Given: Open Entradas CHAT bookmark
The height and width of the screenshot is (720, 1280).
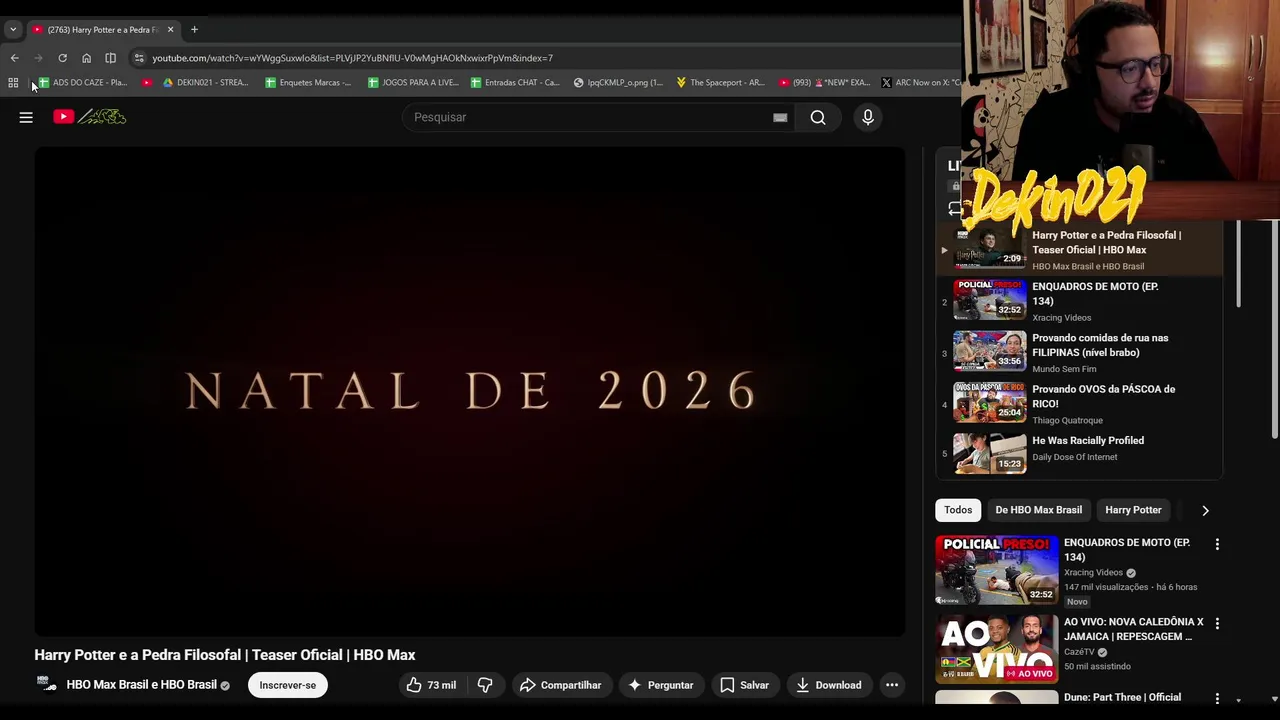Looking at the screenshot, I should coord(515,82).
